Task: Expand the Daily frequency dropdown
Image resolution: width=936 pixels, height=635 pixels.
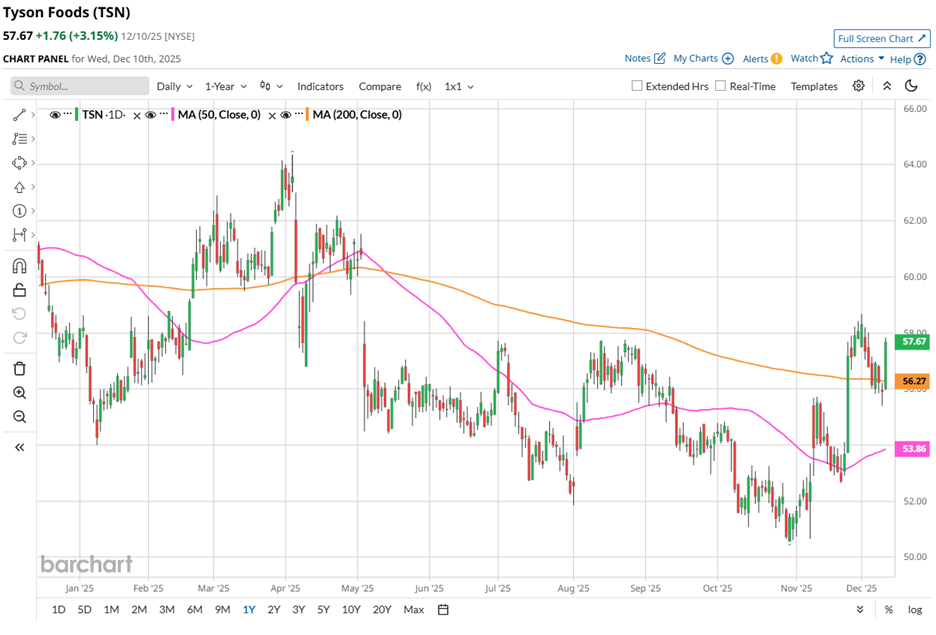Action: pyautogui.click(x=174, y=86)
